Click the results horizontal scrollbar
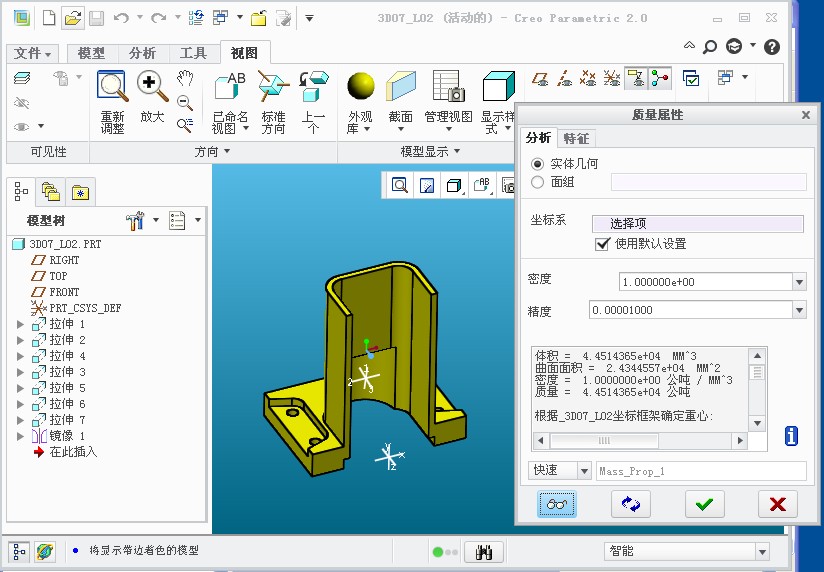824x572 pixels. click(x=640, y=441)
